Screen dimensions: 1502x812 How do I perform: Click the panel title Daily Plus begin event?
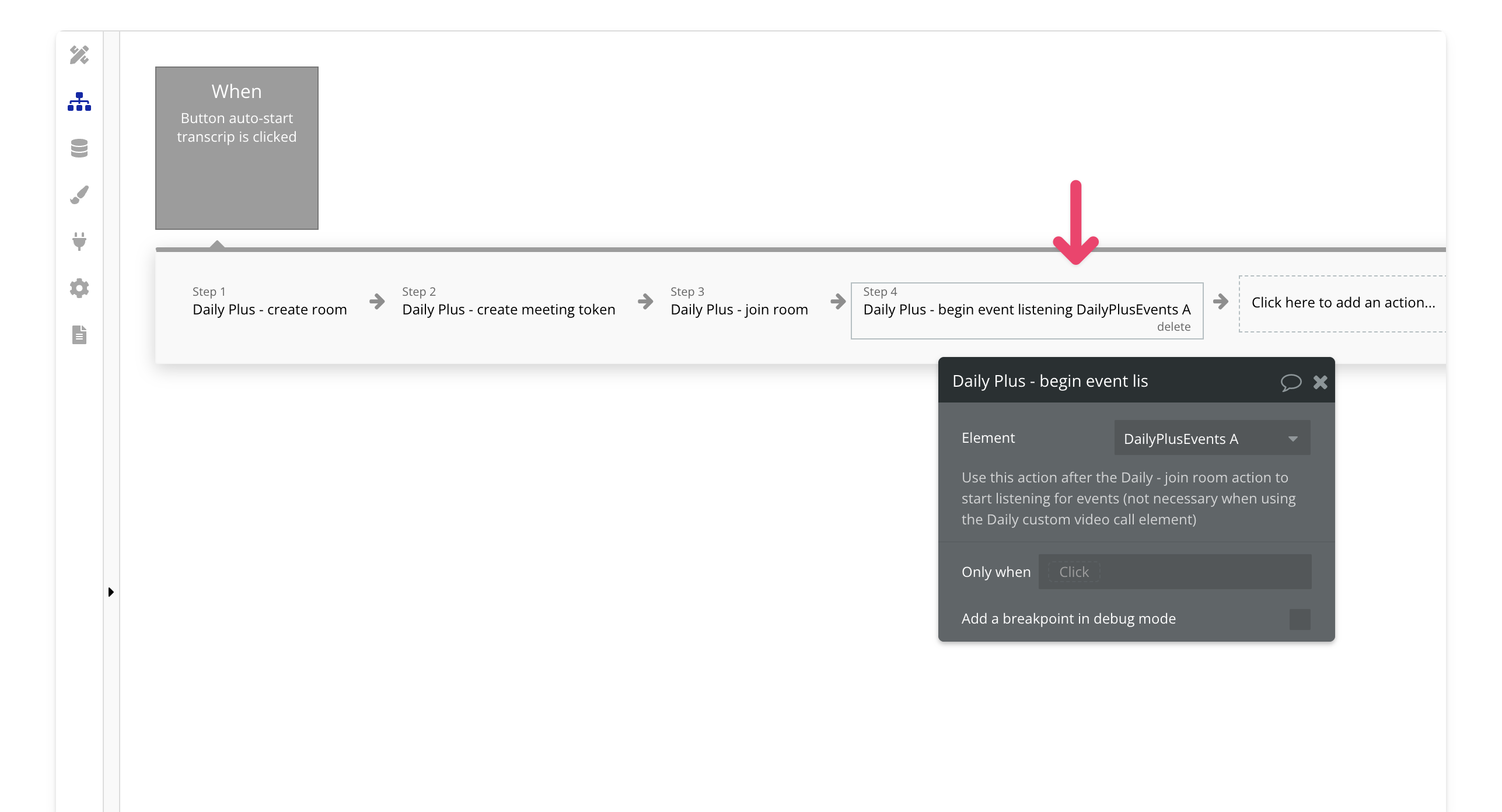[x=1050, y=381]
